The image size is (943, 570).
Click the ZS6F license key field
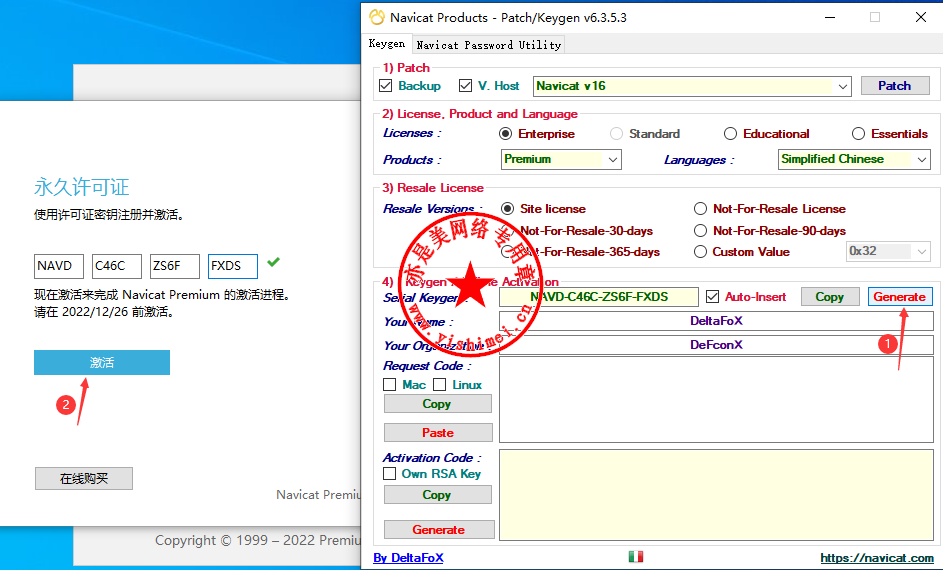[175, 266]
